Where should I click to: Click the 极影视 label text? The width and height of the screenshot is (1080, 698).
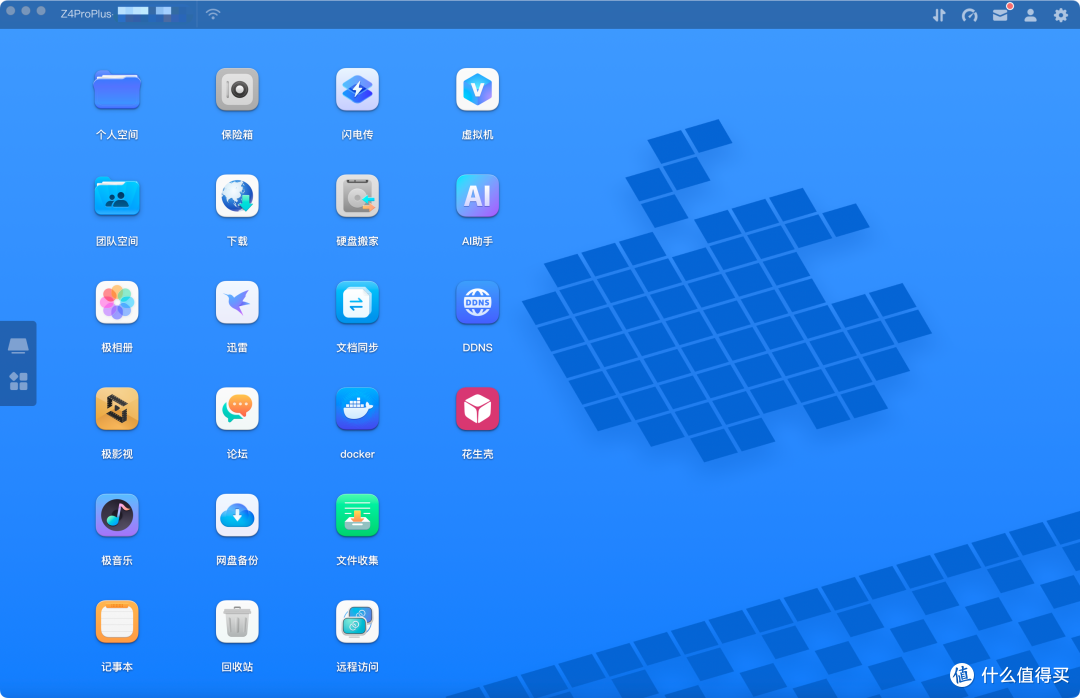pyautogui.click(x=117, y=454)
